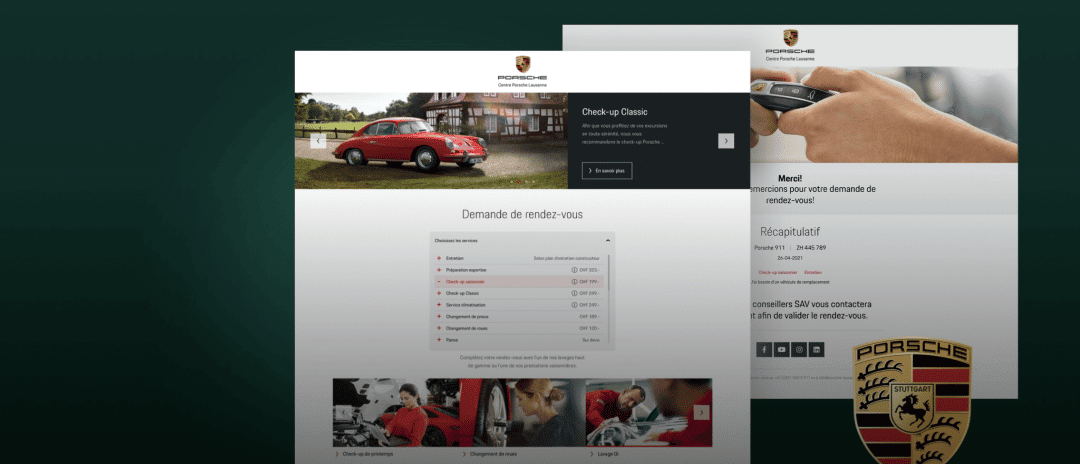Click the Instagram icon

(x=799, y=349)
